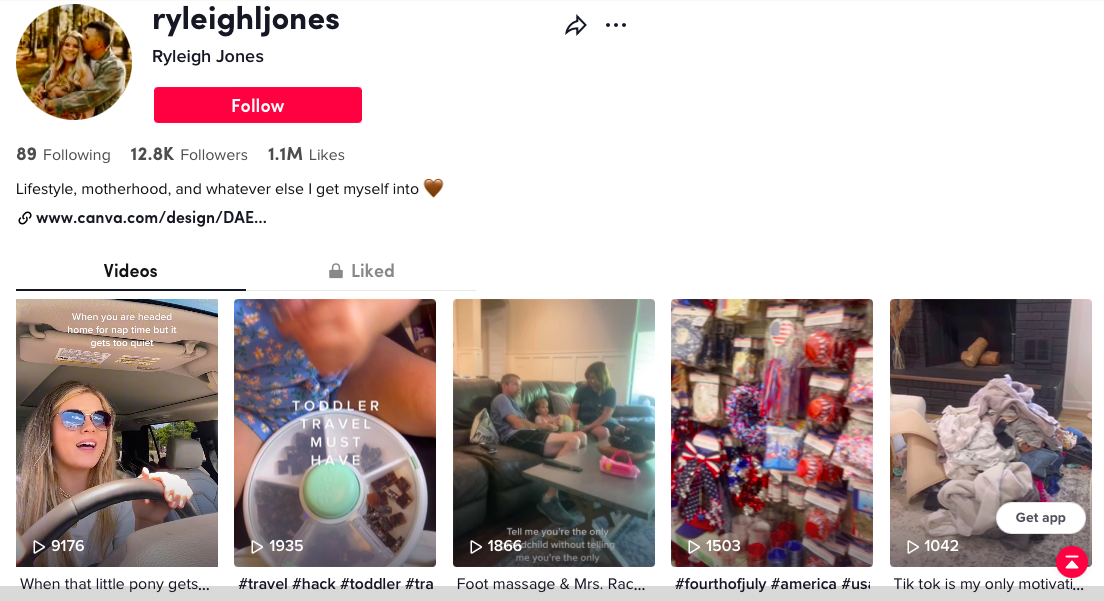The height and width of the screenshot is (601, 1104).
Task: Click the Get app button
Action: click(x=1041, y=518)
